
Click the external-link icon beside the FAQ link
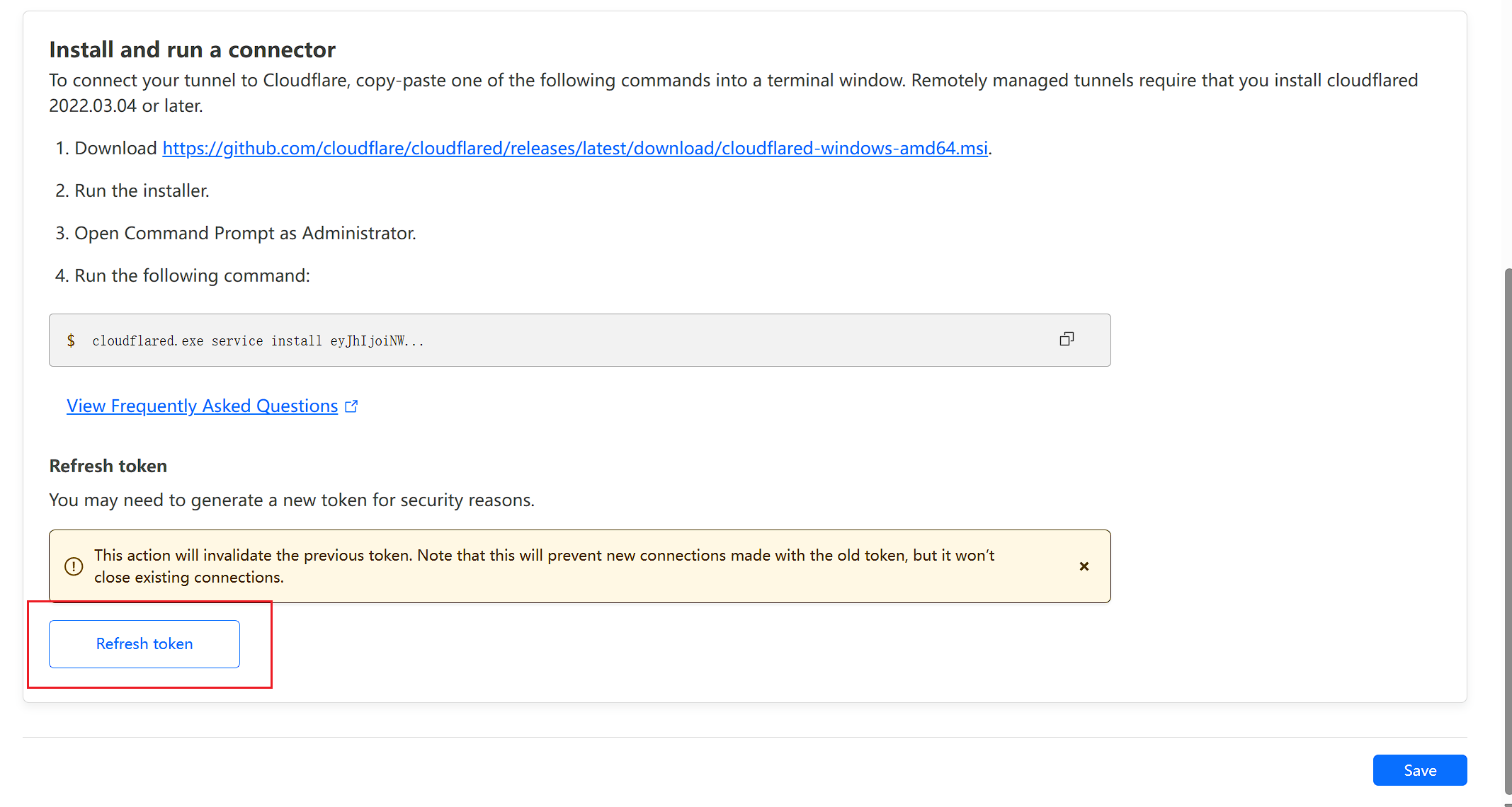351,406
